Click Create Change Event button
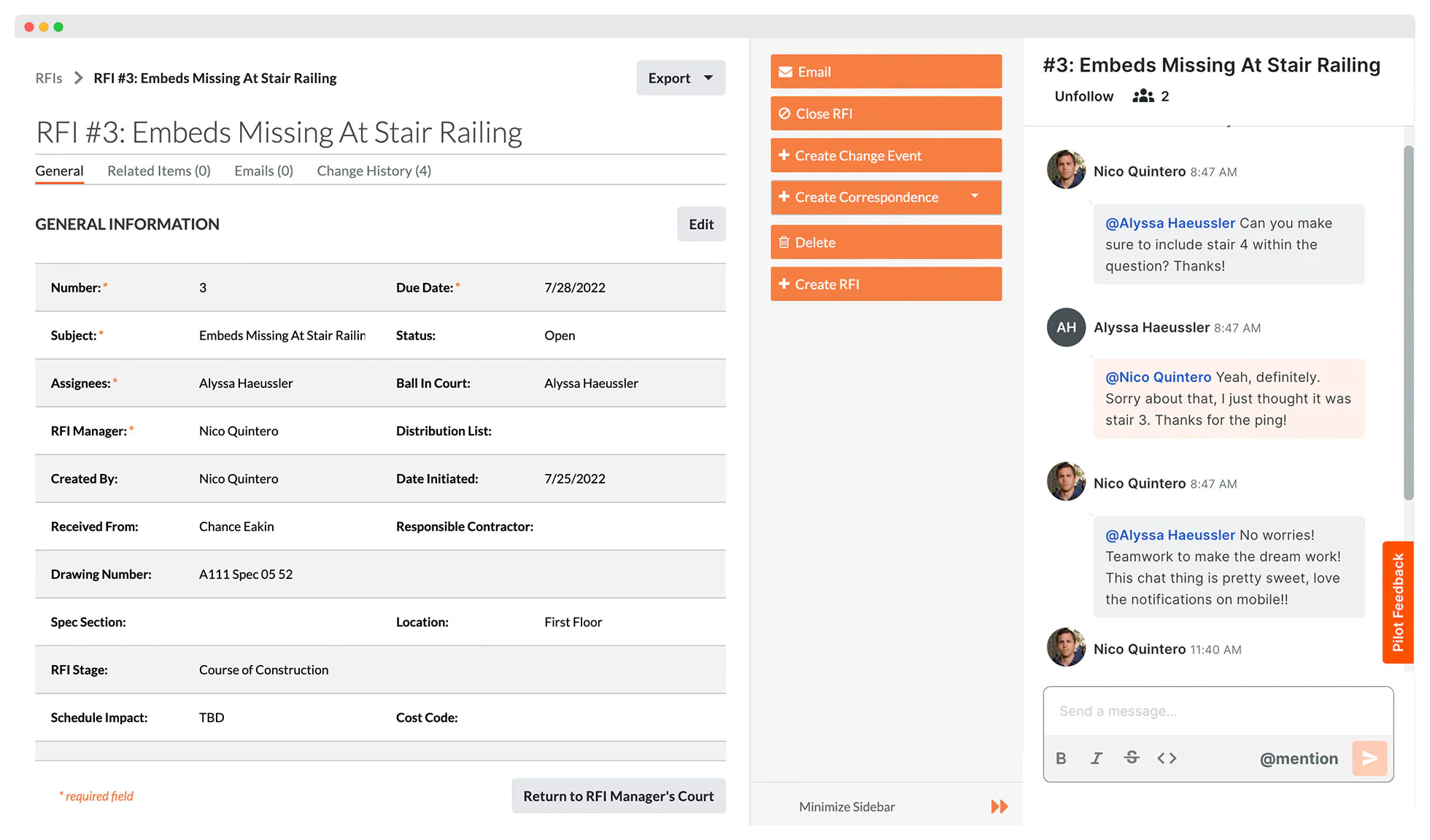 (x=886, y=155)
